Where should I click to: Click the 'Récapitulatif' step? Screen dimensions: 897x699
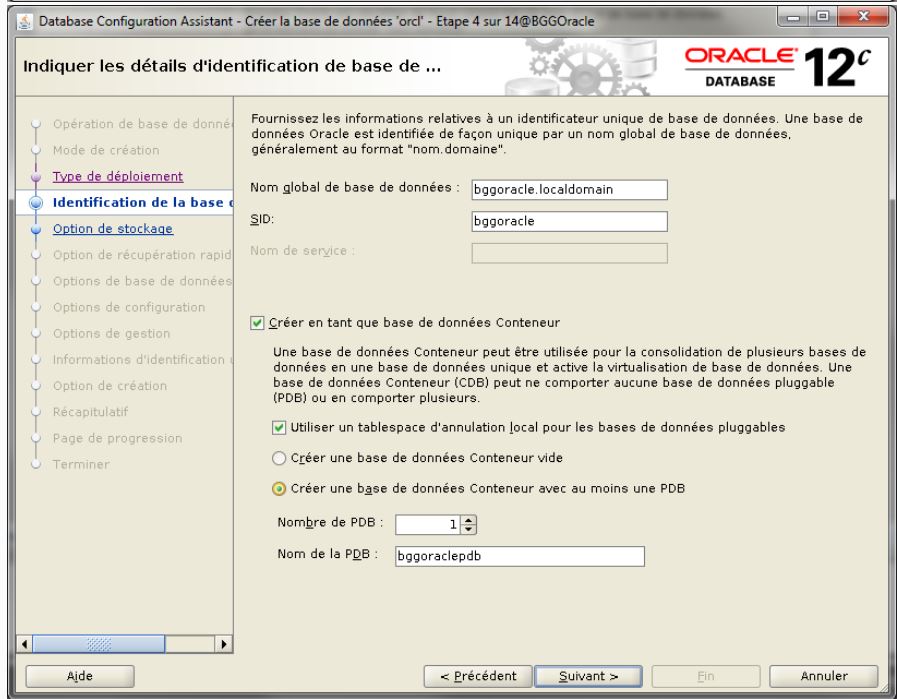[90, 412]
